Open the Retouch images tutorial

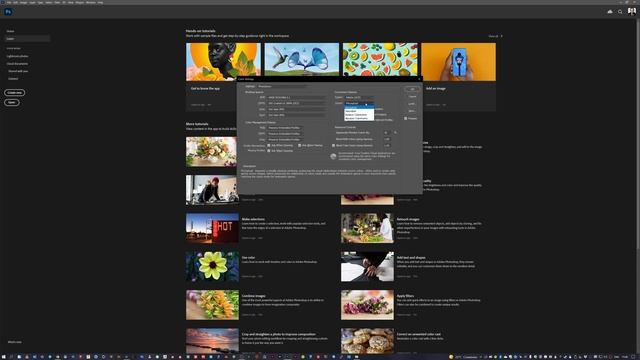coord(367,228)
